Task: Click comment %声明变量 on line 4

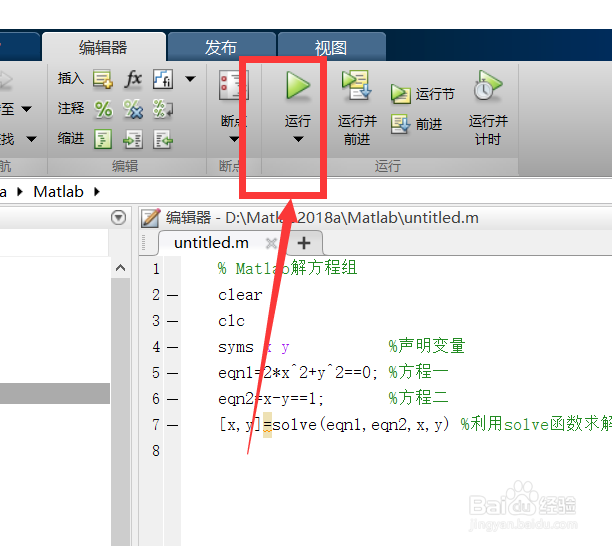Action: [x=427, y=346]
